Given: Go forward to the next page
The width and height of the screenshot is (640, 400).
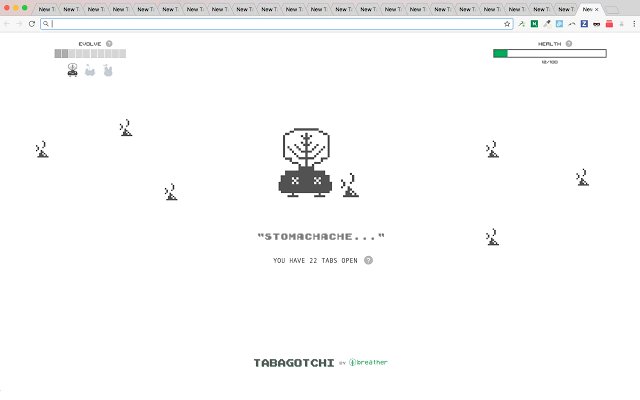Looking at the screenshot, I should pos(19,24).
